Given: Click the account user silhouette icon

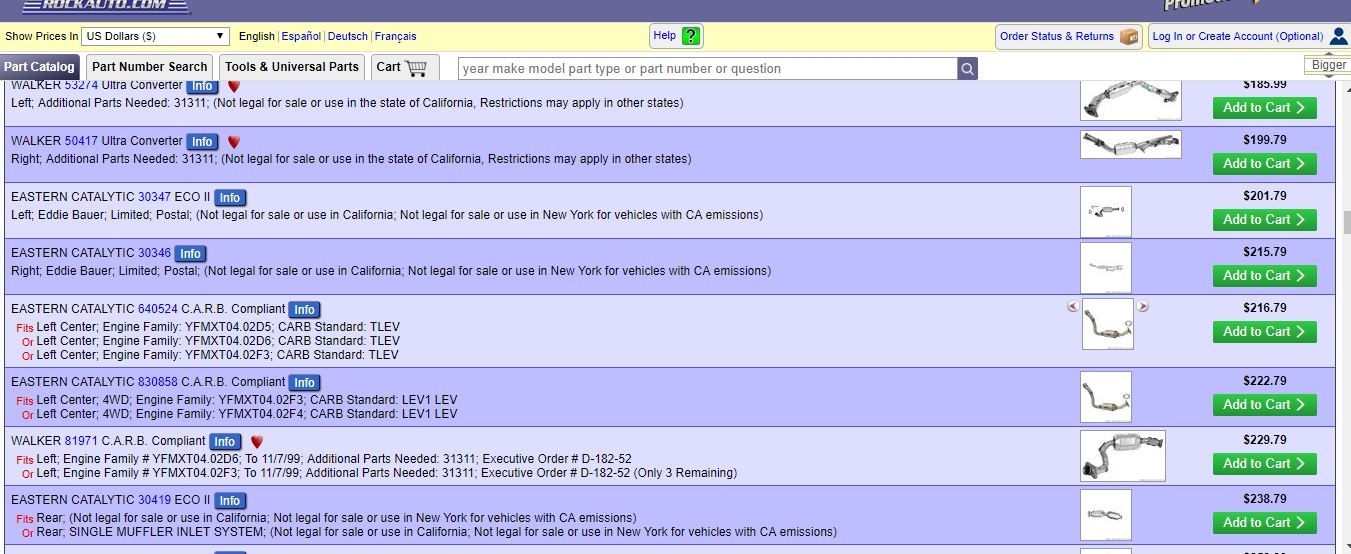Looking at the screenshot, I should (1339, 36).
